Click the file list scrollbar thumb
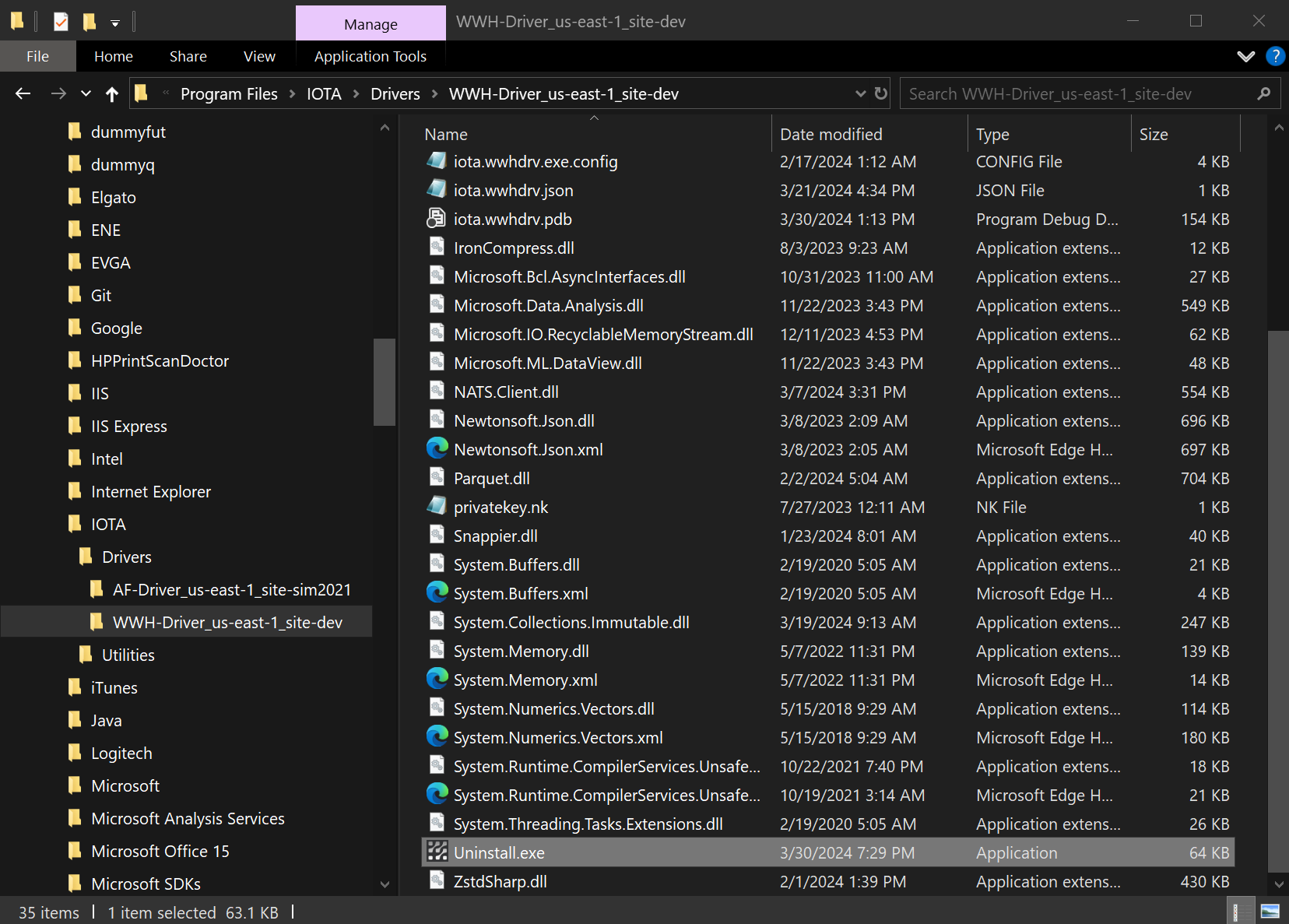Viewport: 1289px width, 924px height. point(1278,601)
